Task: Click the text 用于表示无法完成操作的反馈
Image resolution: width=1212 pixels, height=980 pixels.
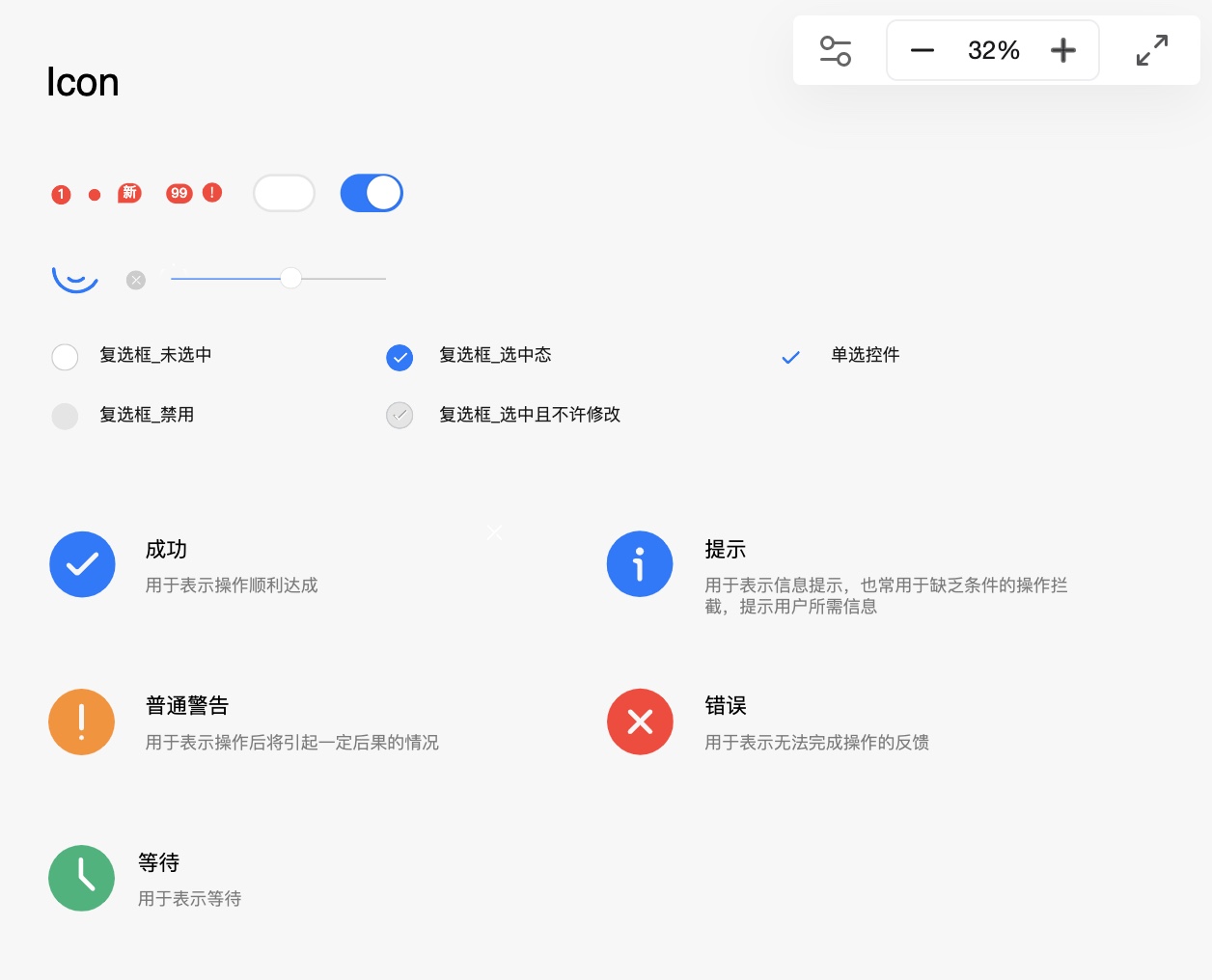Action: click(817, 743)
